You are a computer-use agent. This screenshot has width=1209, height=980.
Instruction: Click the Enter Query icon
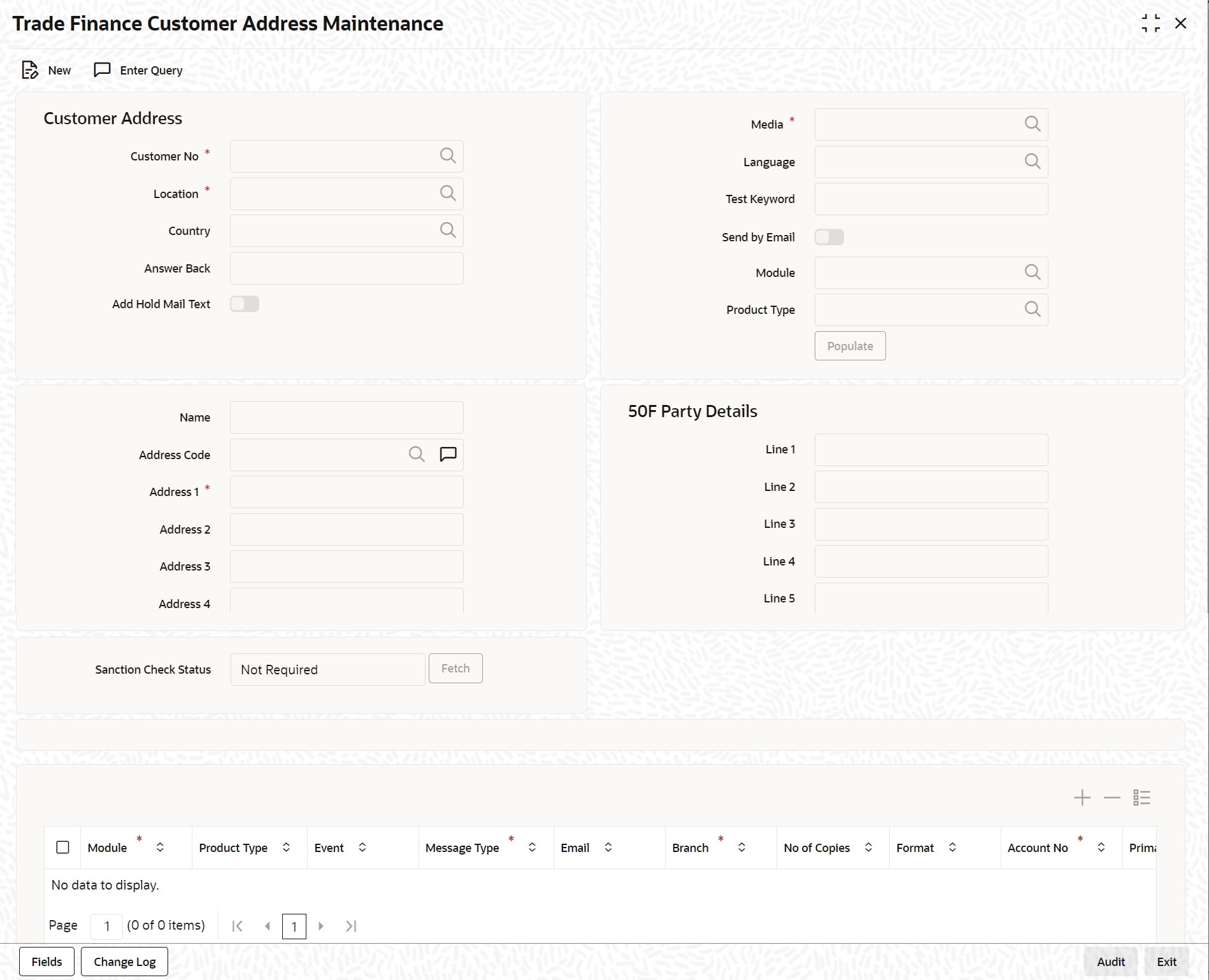pos(102,69)
